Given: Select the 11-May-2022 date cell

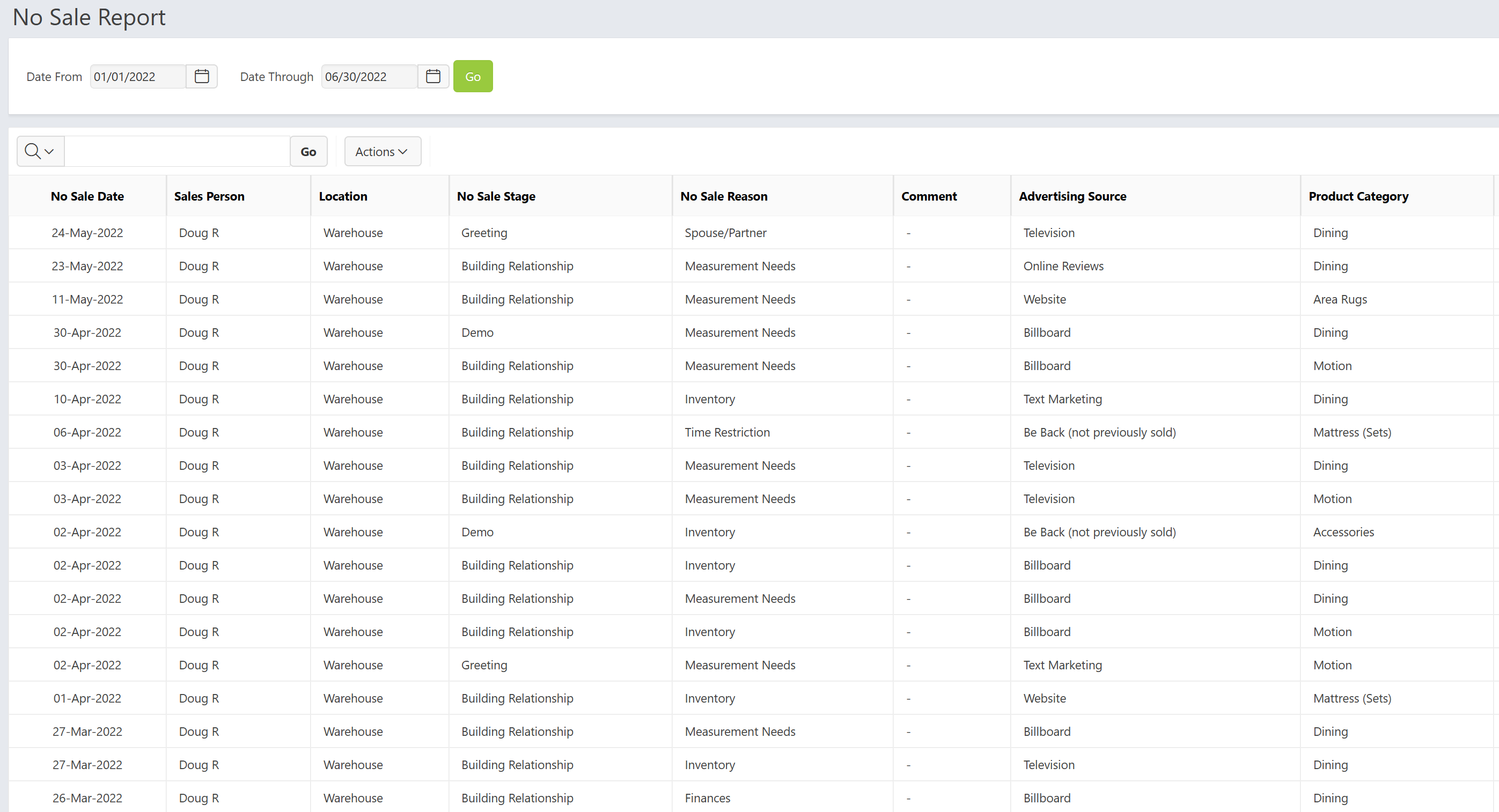Looking at the screenshot, I should pos(87,299).
